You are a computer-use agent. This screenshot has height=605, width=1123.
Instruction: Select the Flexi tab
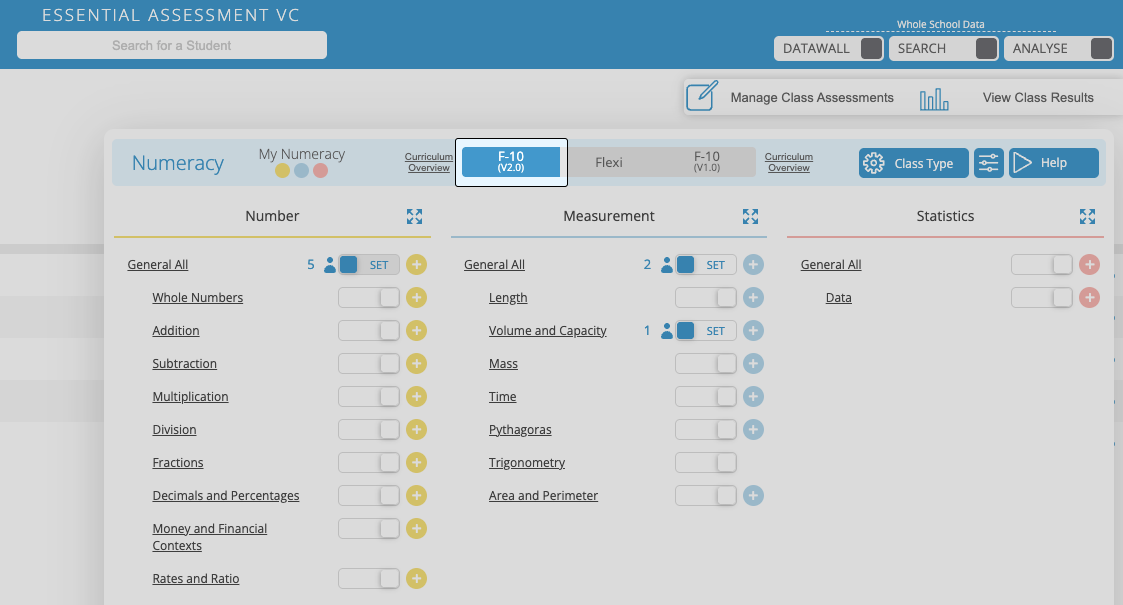coord(608,163)
